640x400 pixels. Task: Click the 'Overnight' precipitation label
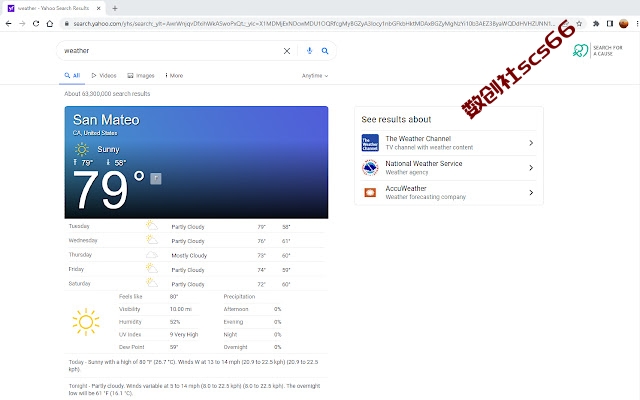[x=236, y=347]
